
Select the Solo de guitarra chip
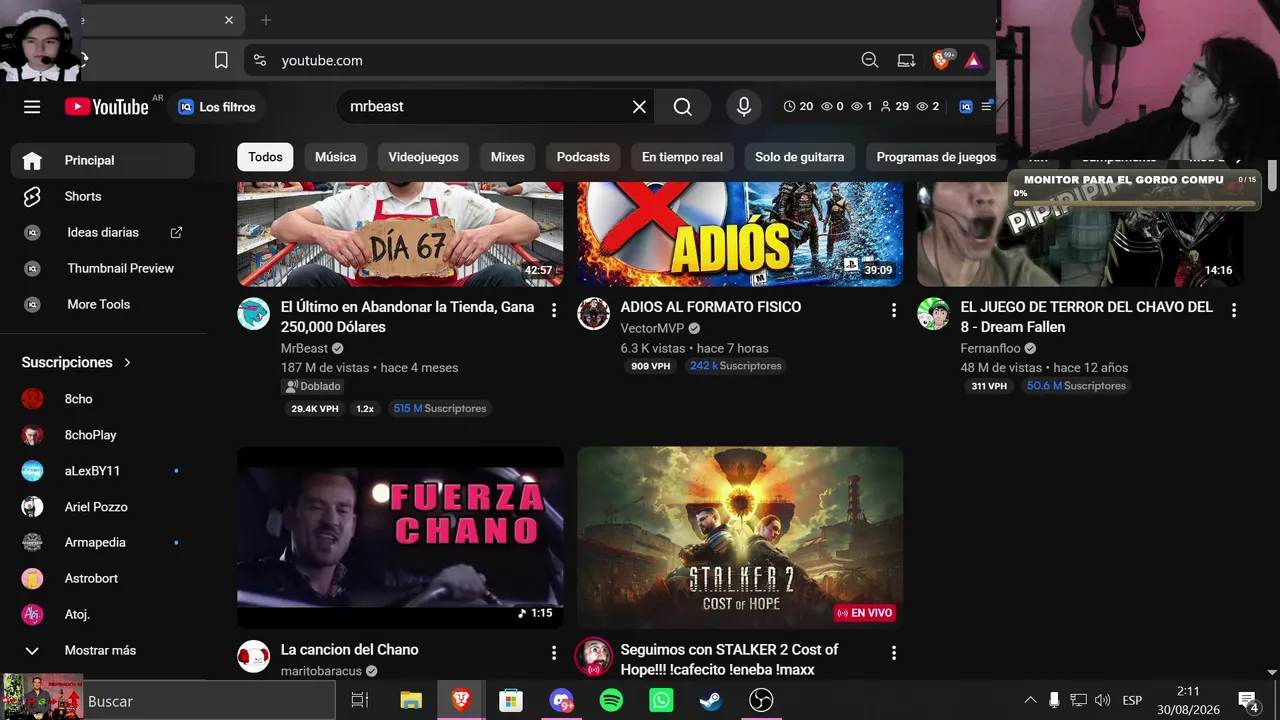click(x=799, y=157)
